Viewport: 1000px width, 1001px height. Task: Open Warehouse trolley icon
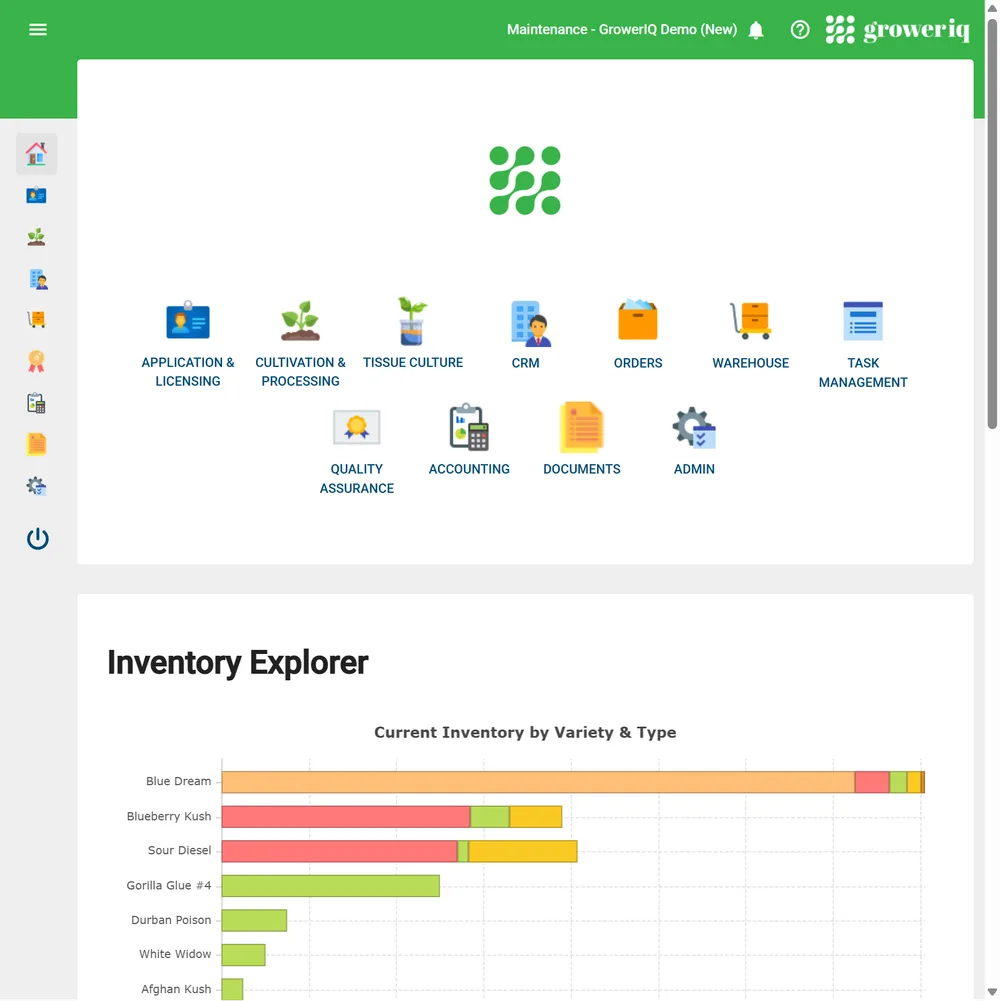(751, 320)
